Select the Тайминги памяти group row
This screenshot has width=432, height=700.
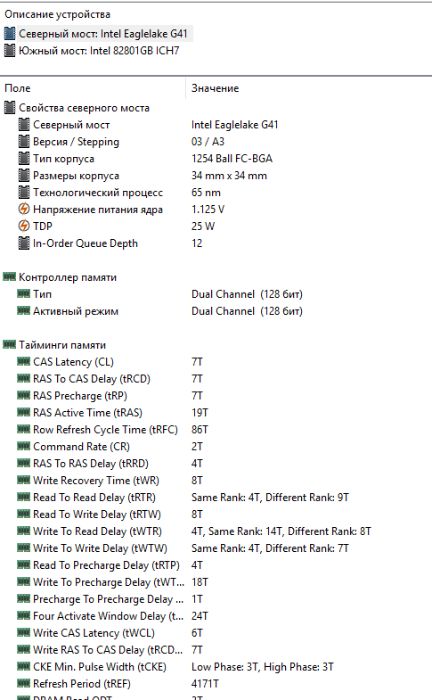[x=62, y=345]
